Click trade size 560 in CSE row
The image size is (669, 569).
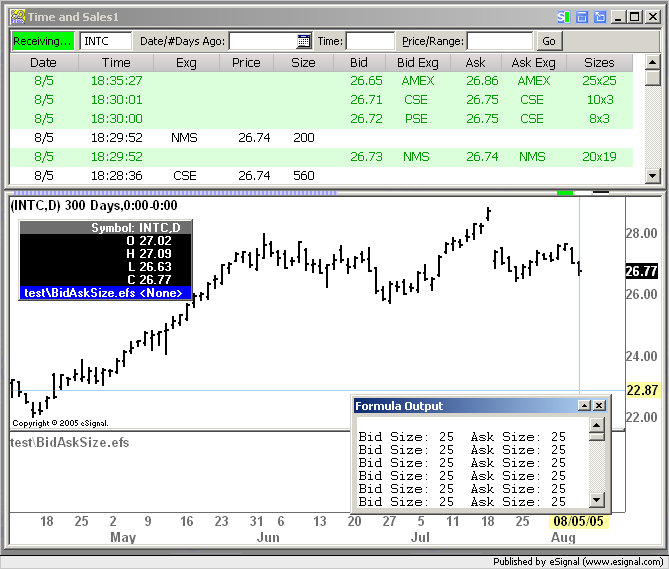(304, 176)
